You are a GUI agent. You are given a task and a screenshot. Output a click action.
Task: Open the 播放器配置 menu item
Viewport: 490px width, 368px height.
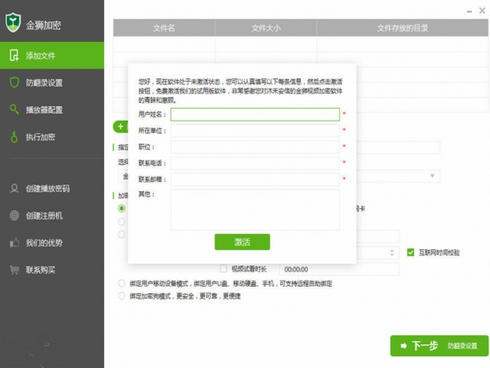(52, 109)
